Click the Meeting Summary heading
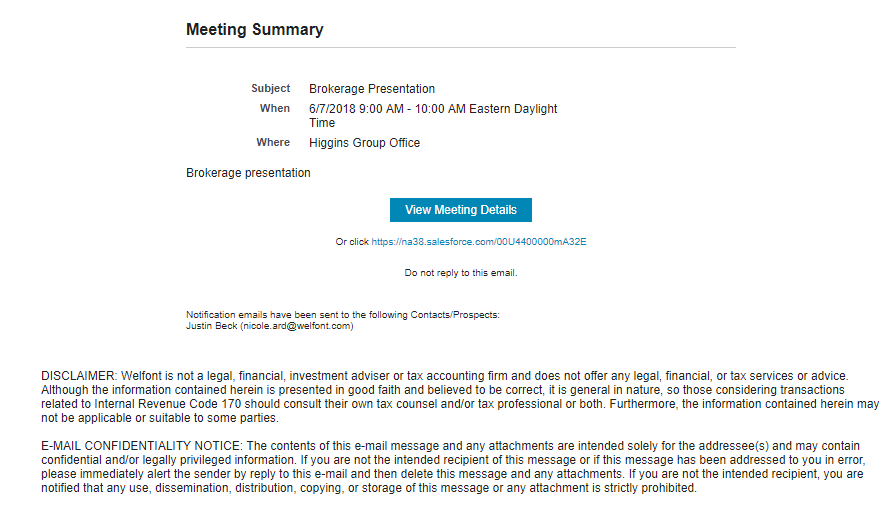Screen dimensions: 887x505 [255, 29]
